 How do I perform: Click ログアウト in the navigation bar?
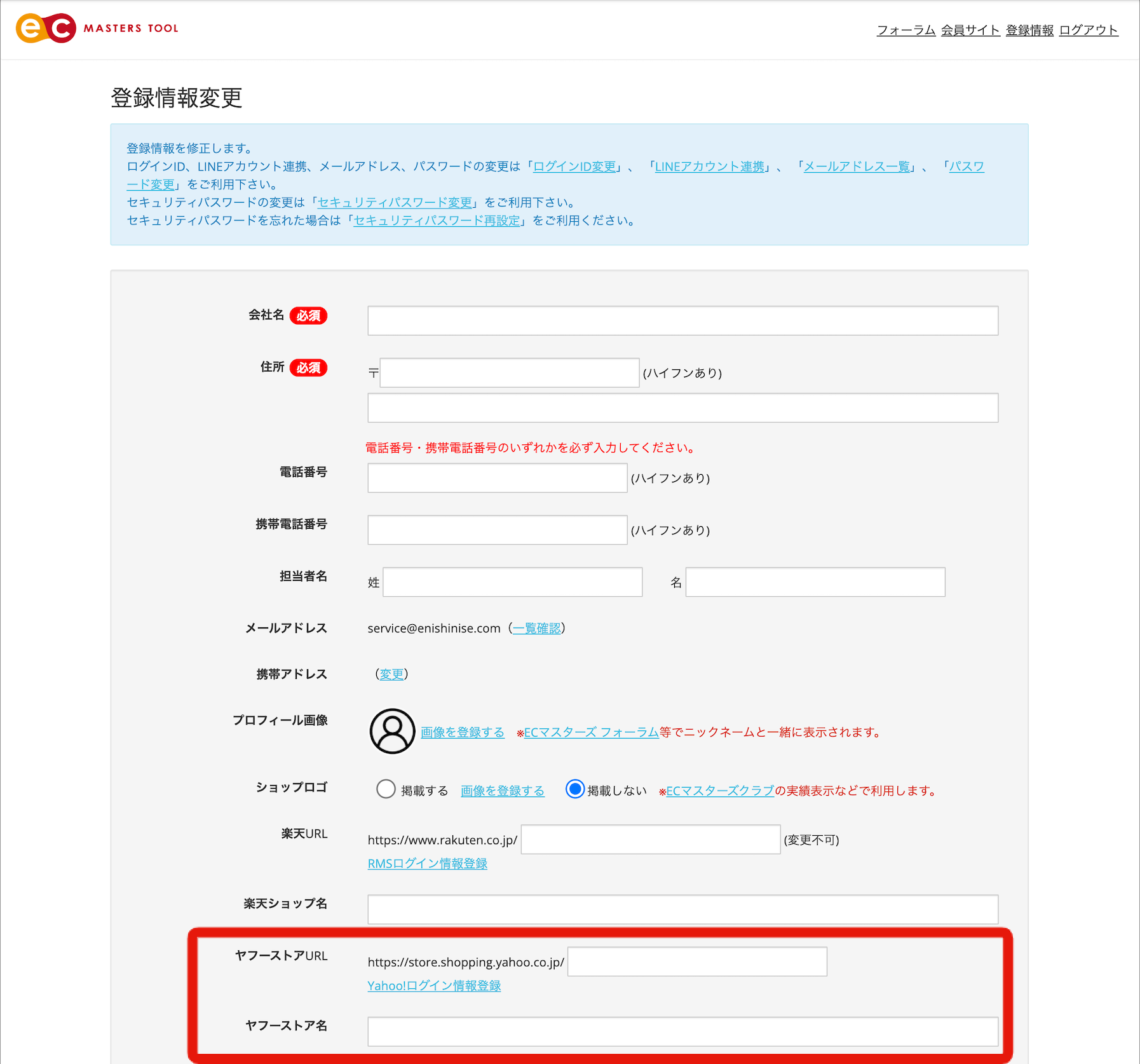click(1088, 29)
